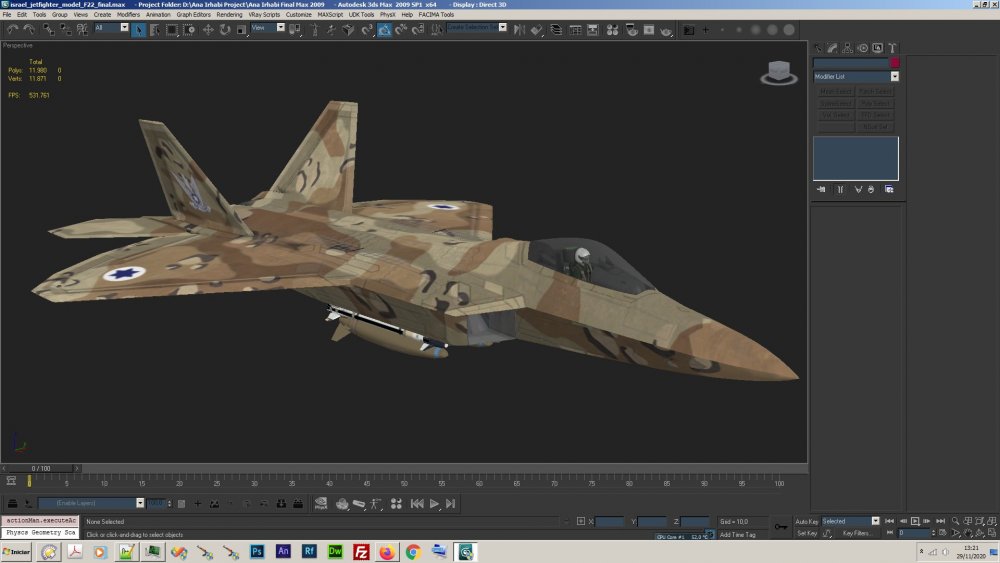Click the red object color swatch
Image resolution: width=1000 pixels, height=563 pixels.
point(895,62)
